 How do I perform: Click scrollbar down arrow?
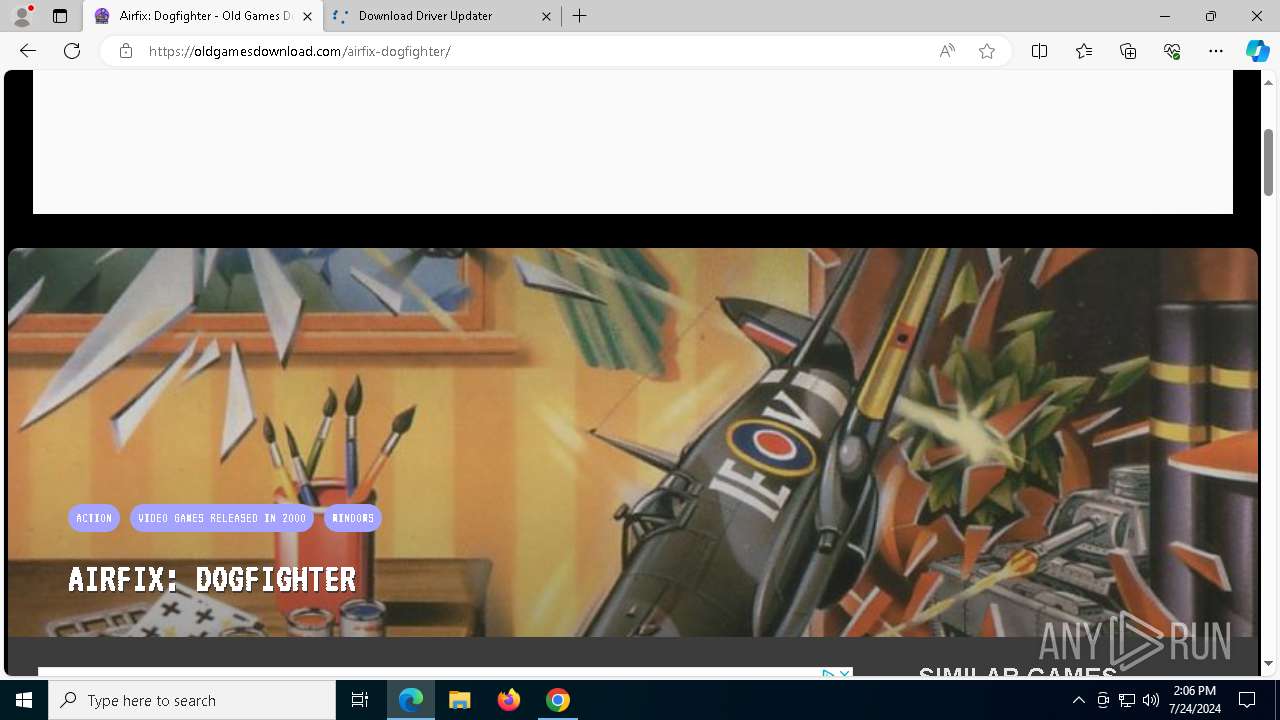pyautogui.click(x=1268, y=663)
